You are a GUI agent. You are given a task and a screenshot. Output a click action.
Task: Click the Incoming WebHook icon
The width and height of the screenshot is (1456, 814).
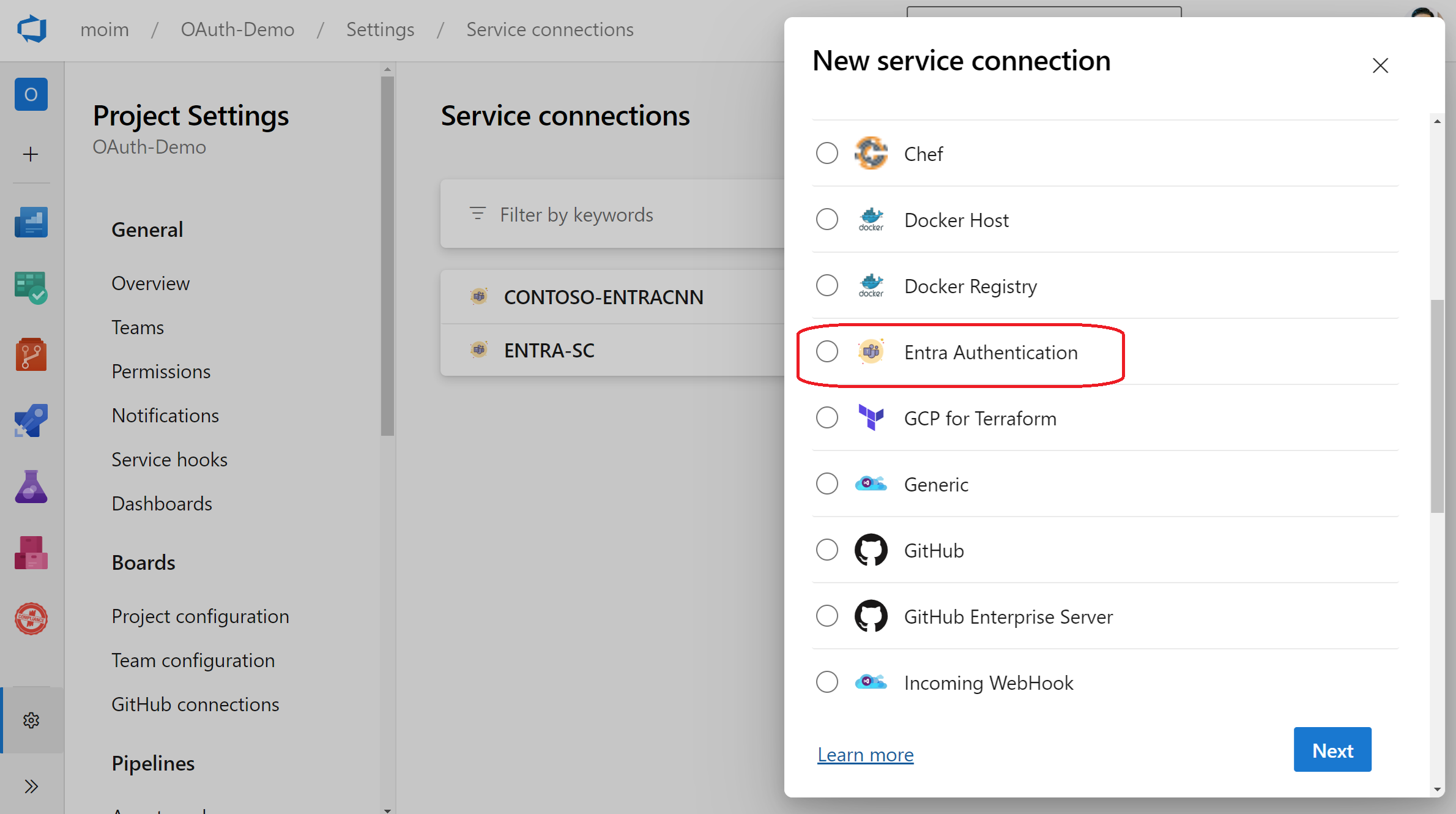pos(869,683)
